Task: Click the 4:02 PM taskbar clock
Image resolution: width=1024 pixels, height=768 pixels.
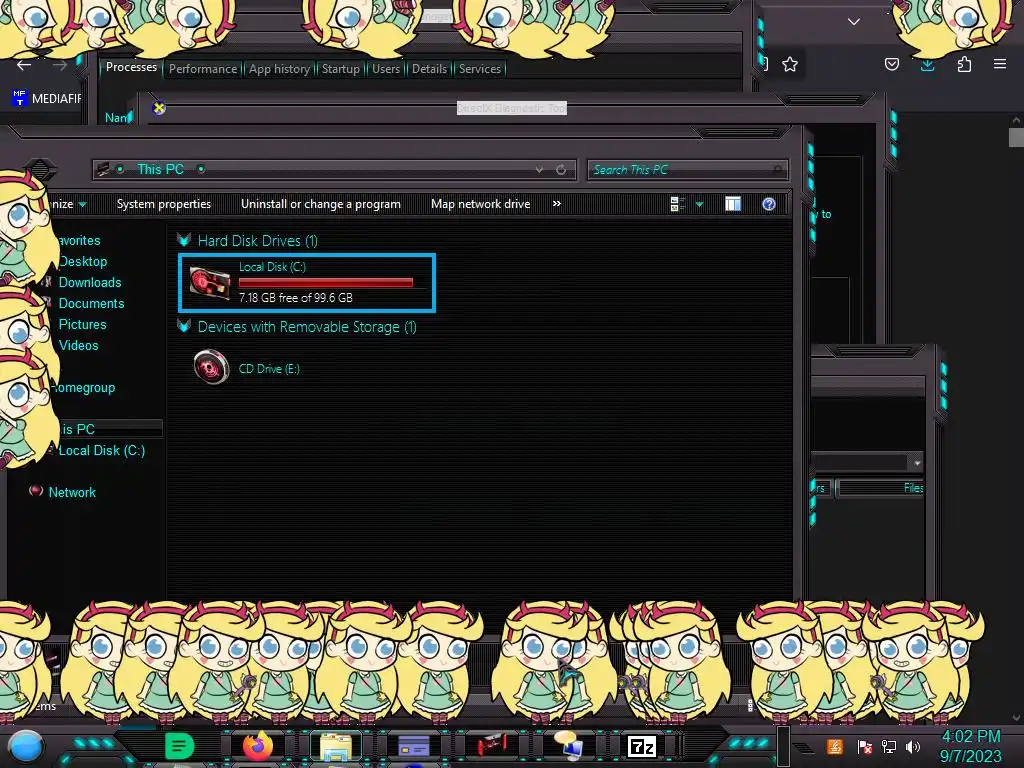Action: (970, 737)
